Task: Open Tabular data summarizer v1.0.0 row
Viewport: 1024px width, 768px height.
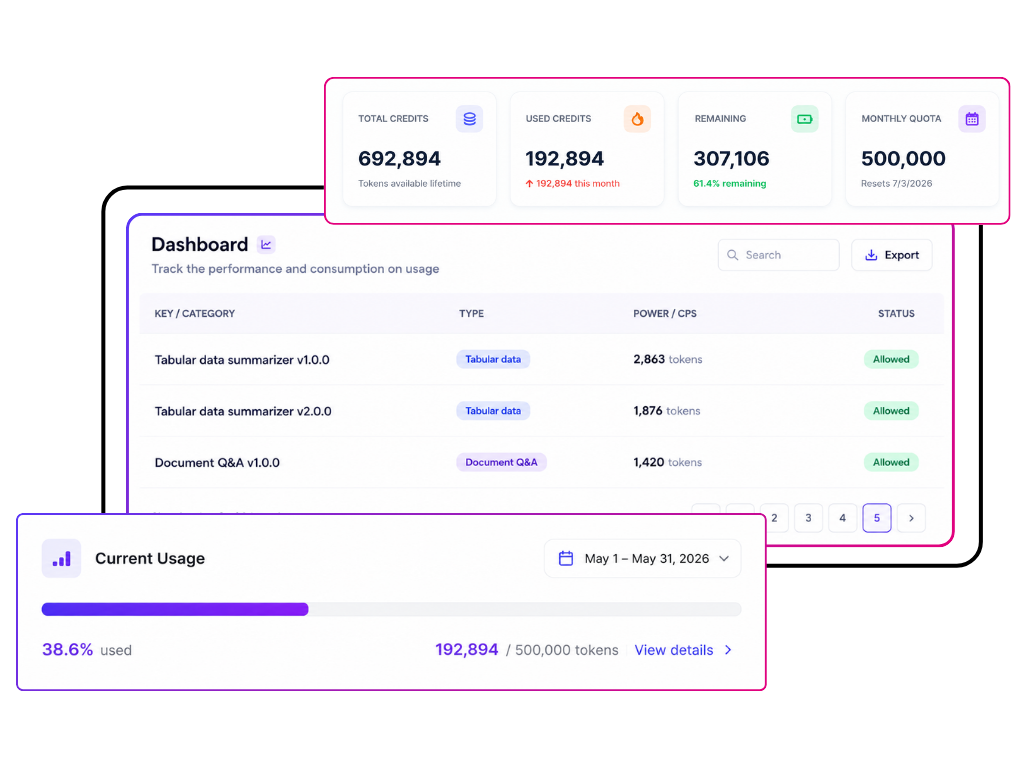Action: (x=541, y=359)
